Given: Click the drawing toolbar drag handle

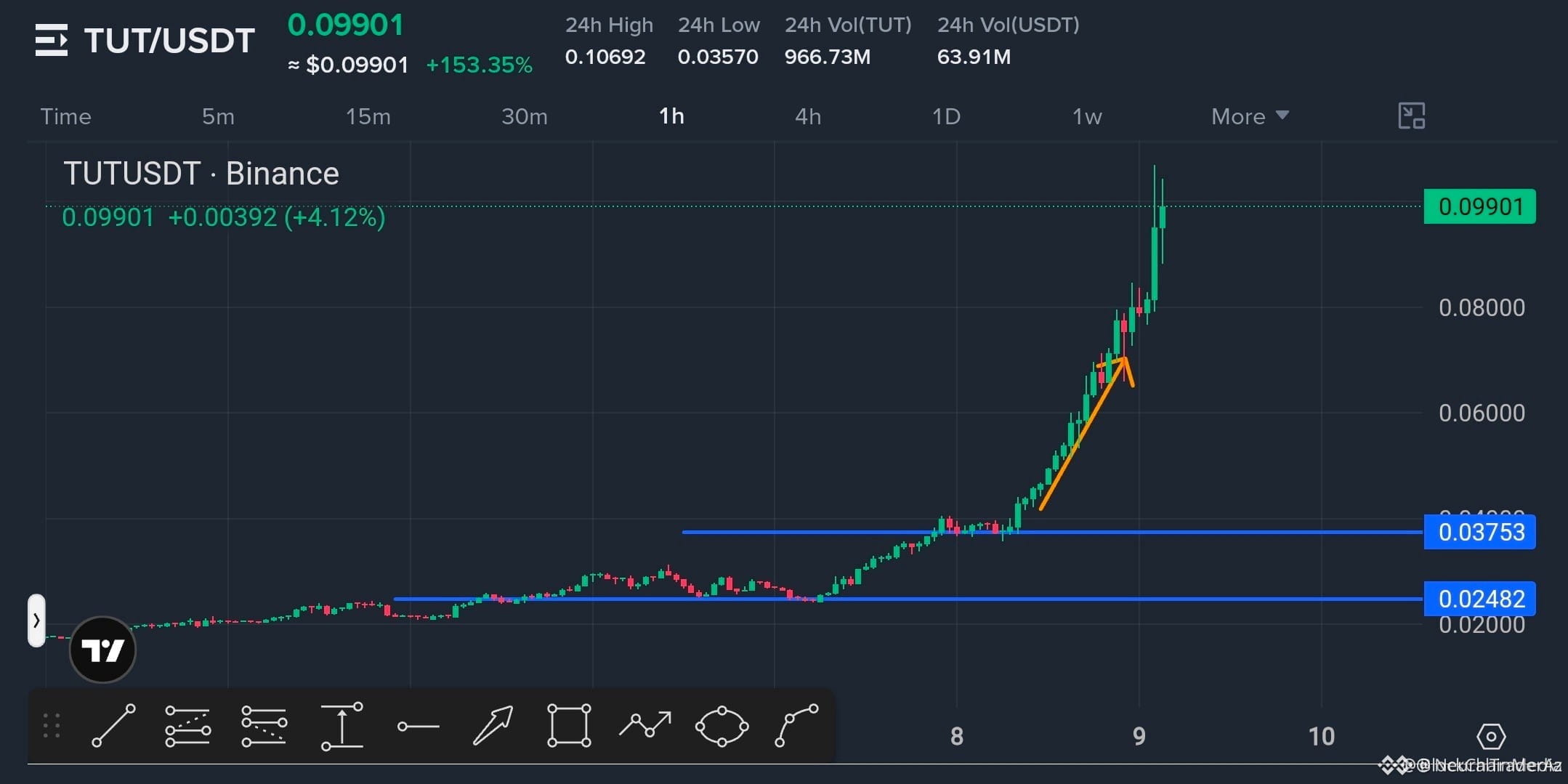Looking at the screenshot, I should tap(52, 726).
